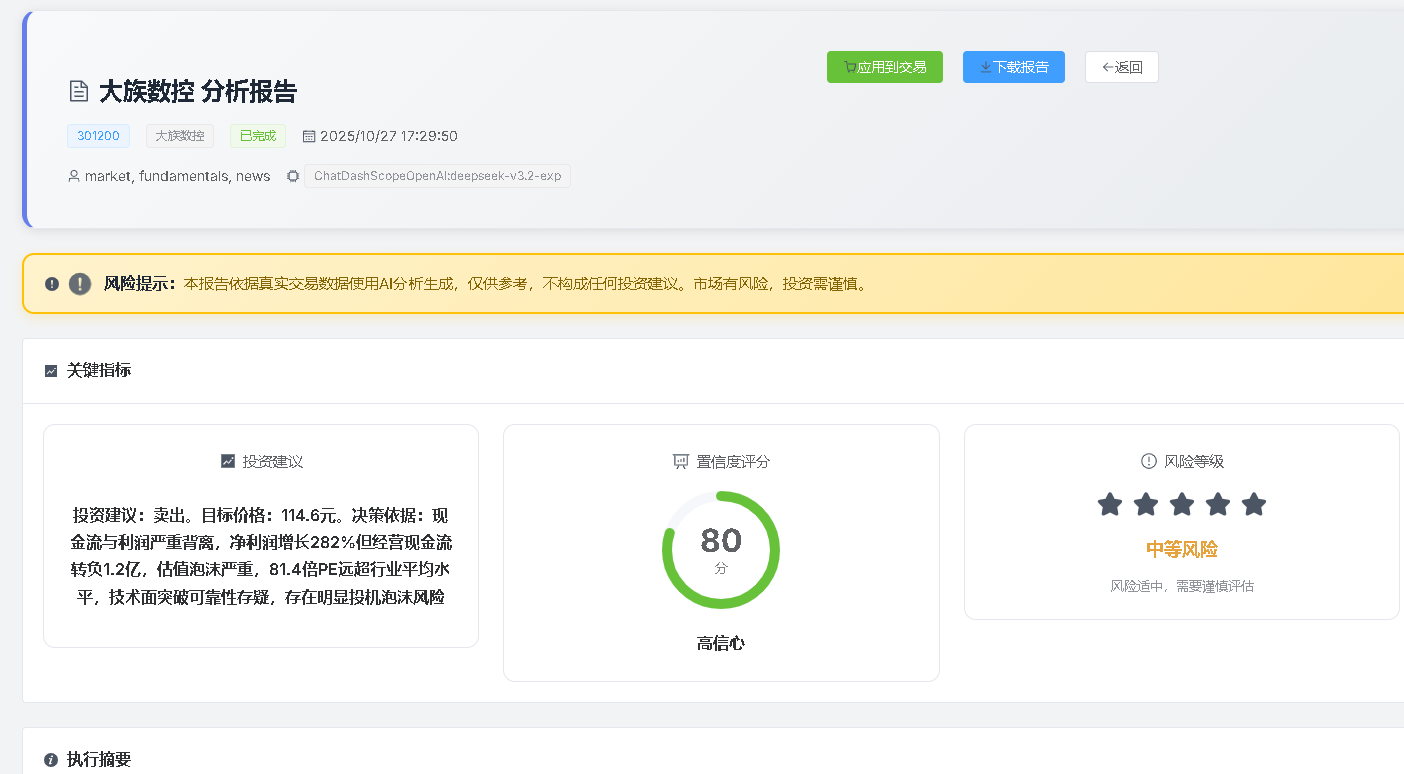Click the presentation icon beside 置信度评分
The image size is (1404, 774).
point(681,461)
